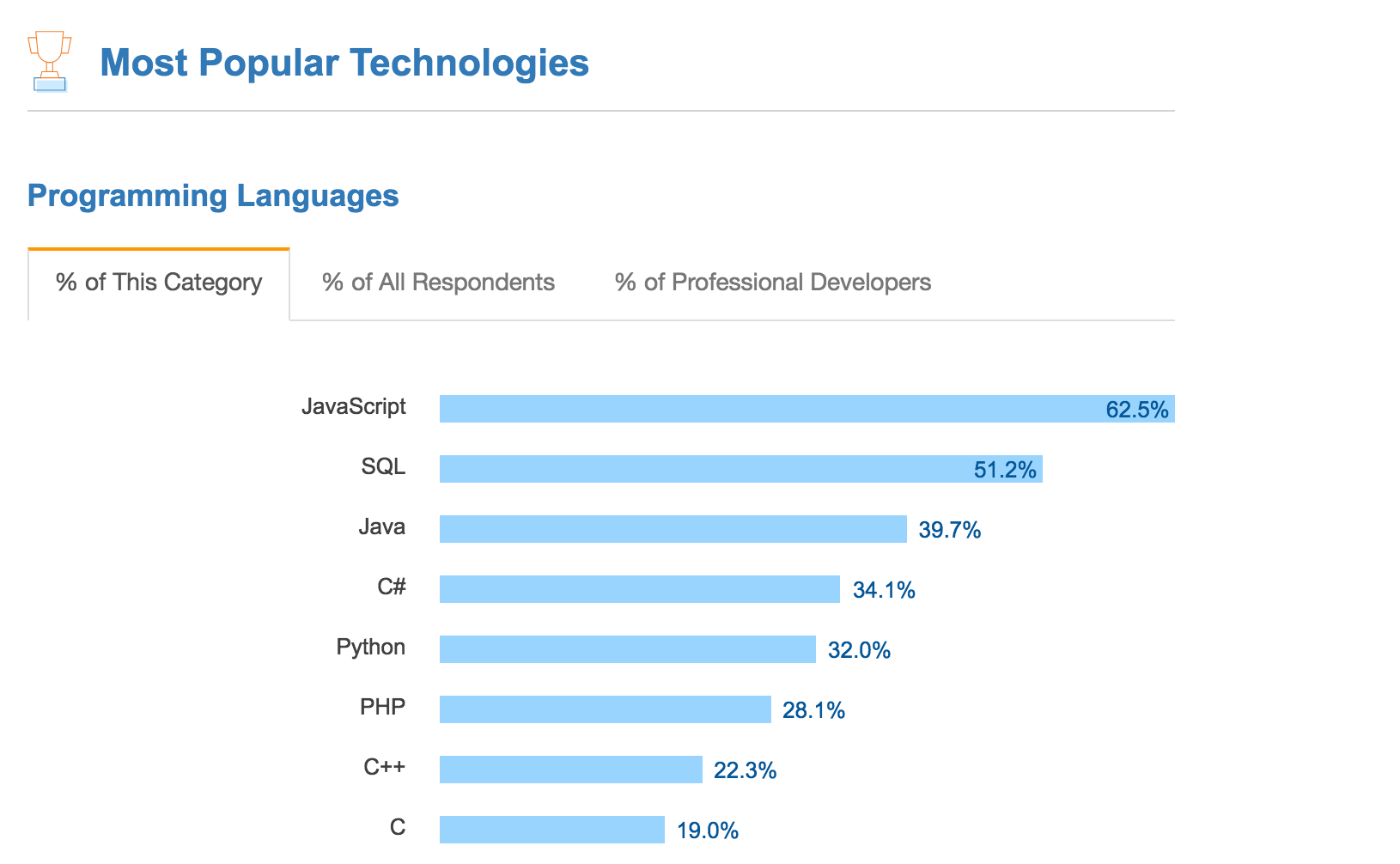The width and height of the screenshot is (1400, 864).
Task: Select the Java bar in chart
Action: click(x=673, y=529)
